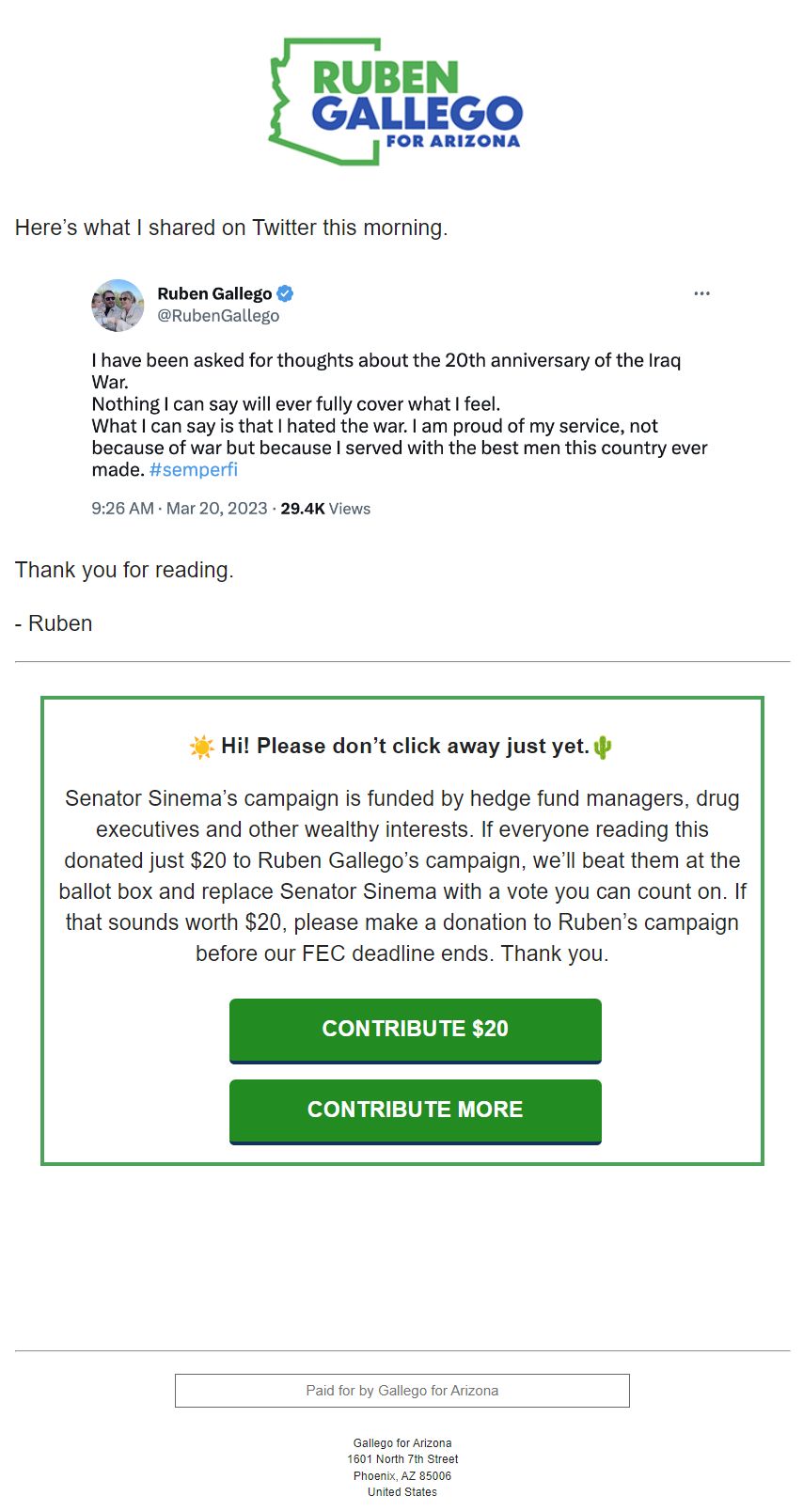Click the 29.4K Views count

point(325,509)
